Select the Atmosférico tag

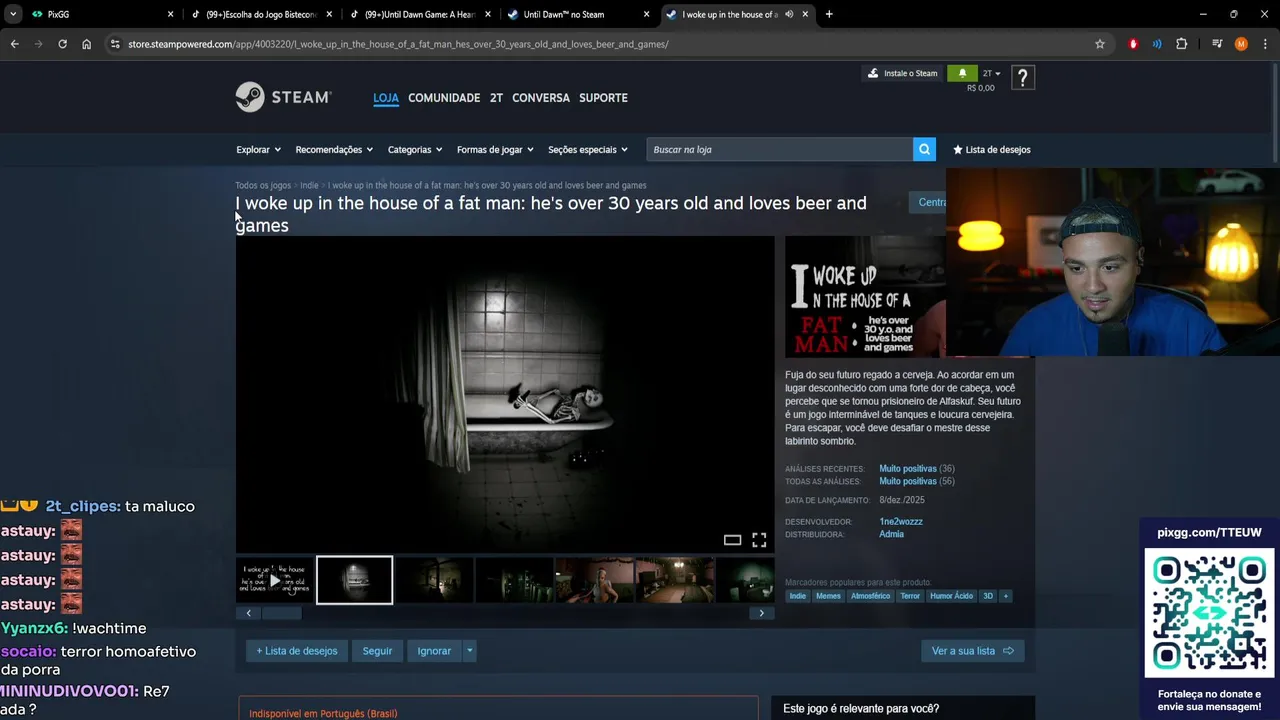click(x=870, y=596)
